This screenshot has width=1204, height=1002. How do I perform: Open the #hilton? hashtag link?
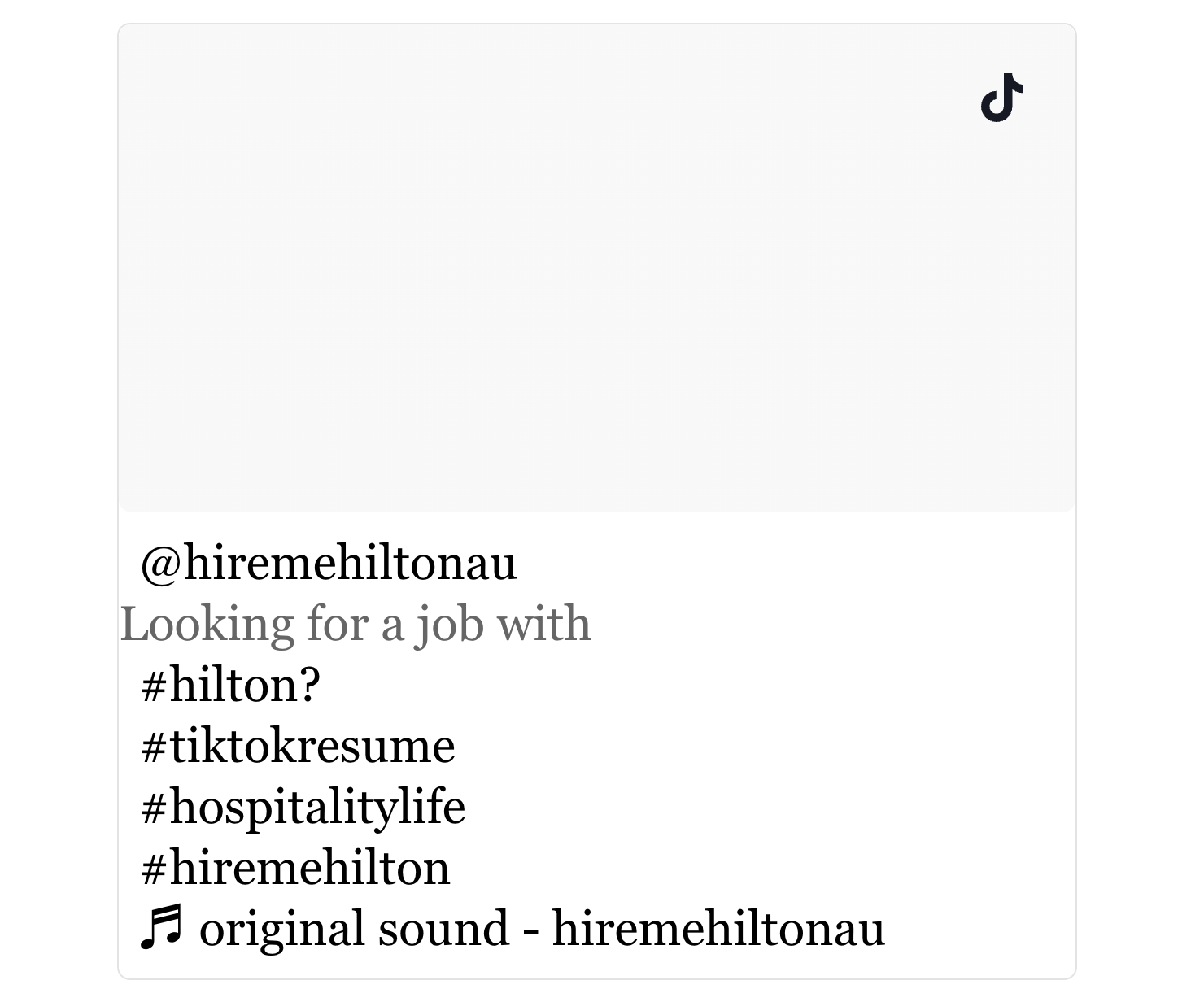tap(231, 685)
